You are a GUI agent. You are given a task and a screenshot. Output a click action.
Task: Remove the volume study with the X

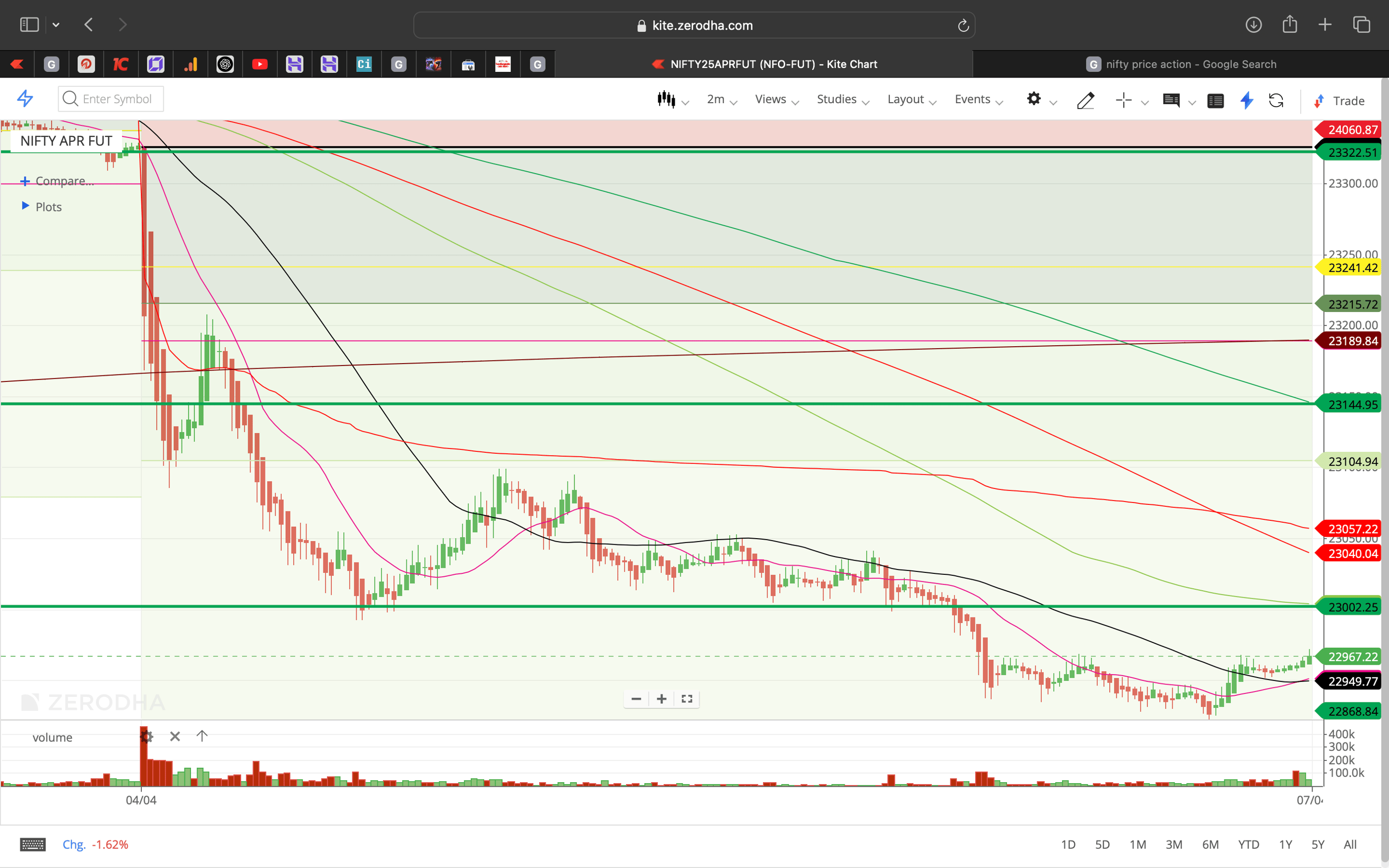click(175, 736)
